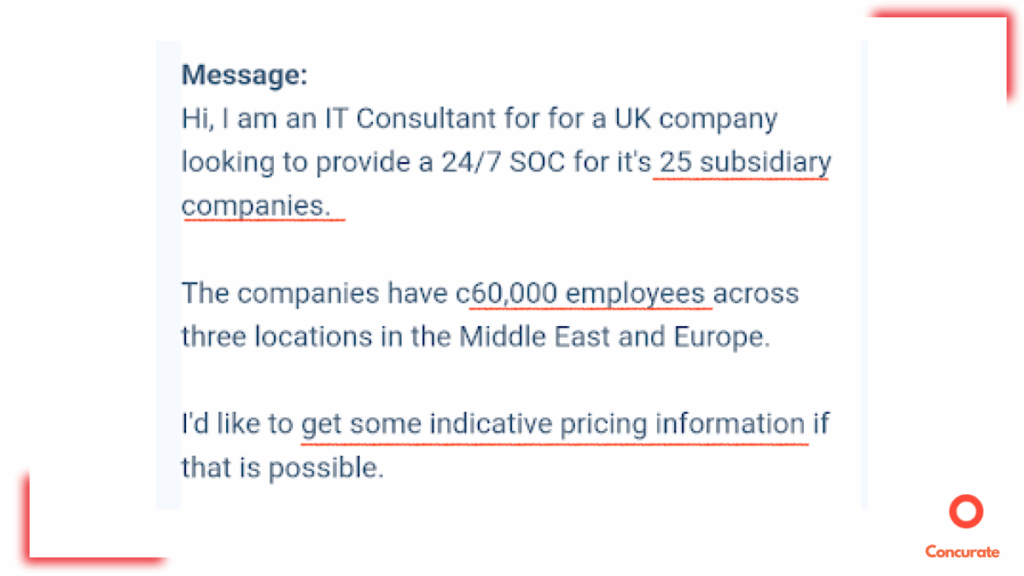Click the light blue left message bar
Image resolution: width=1024 pixels, height=576 pixels.
[x=168, y=275]
